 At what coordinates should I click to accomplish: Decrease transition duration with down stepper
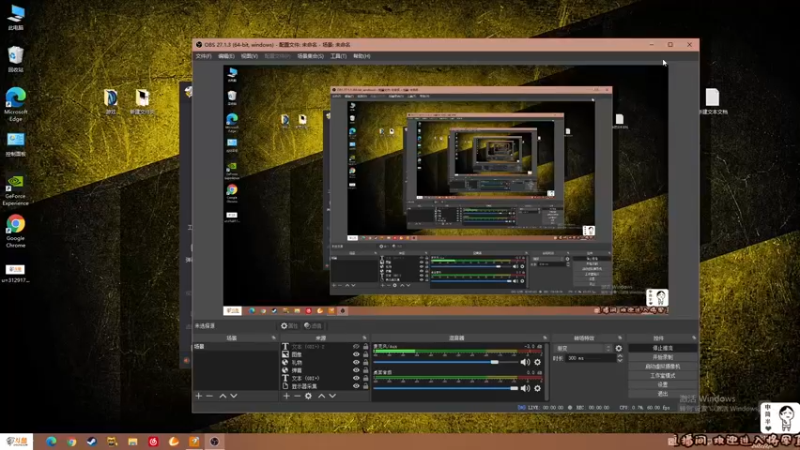click(620, 361)
